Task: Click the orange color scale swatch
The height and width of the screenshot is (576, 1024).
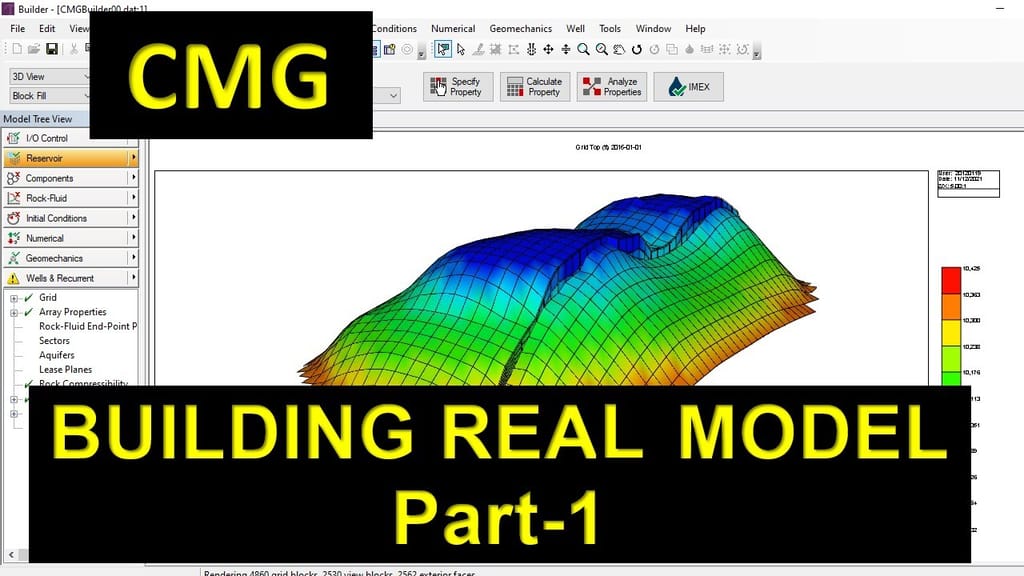Action: pos(951,307)
